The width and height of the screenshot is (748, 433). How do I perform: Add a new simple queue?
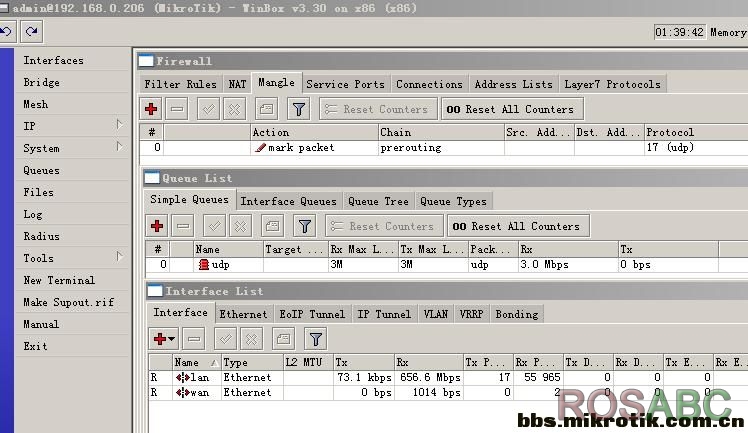point(157,226)
